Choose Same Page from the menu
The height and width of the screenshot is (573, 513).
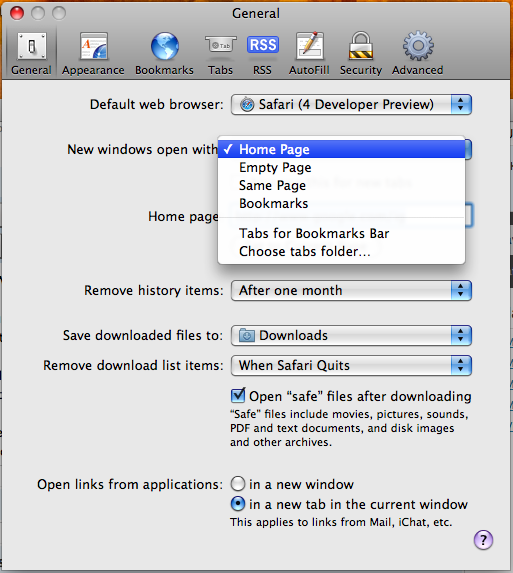341,185
